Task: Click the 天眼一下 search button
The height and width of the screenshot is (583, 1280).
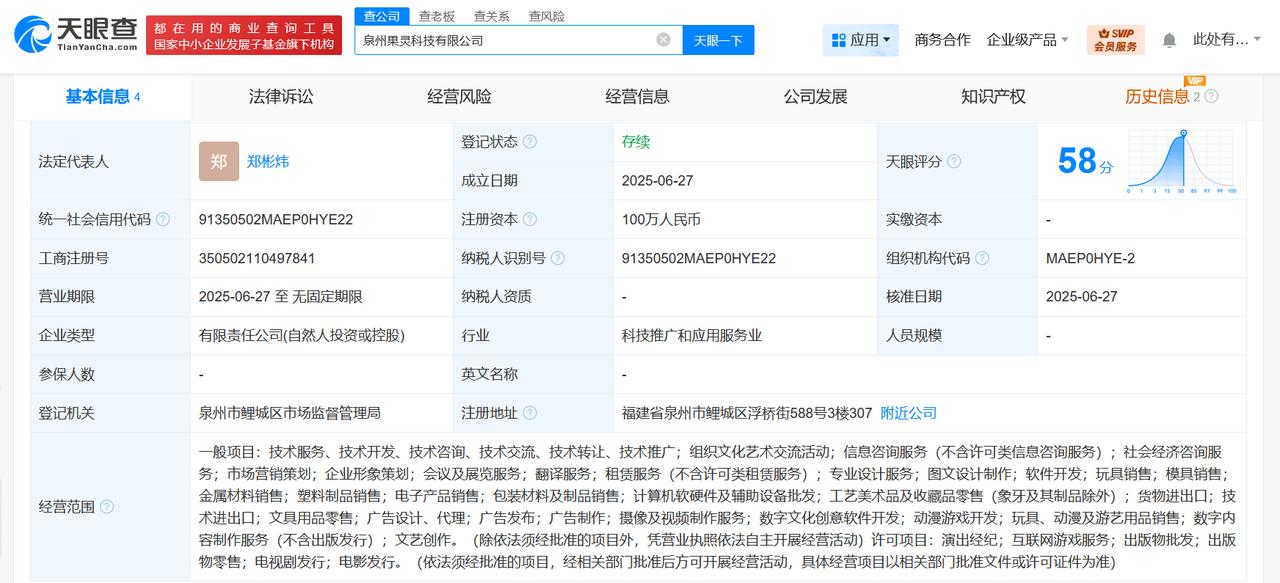Action: [718, 40]
